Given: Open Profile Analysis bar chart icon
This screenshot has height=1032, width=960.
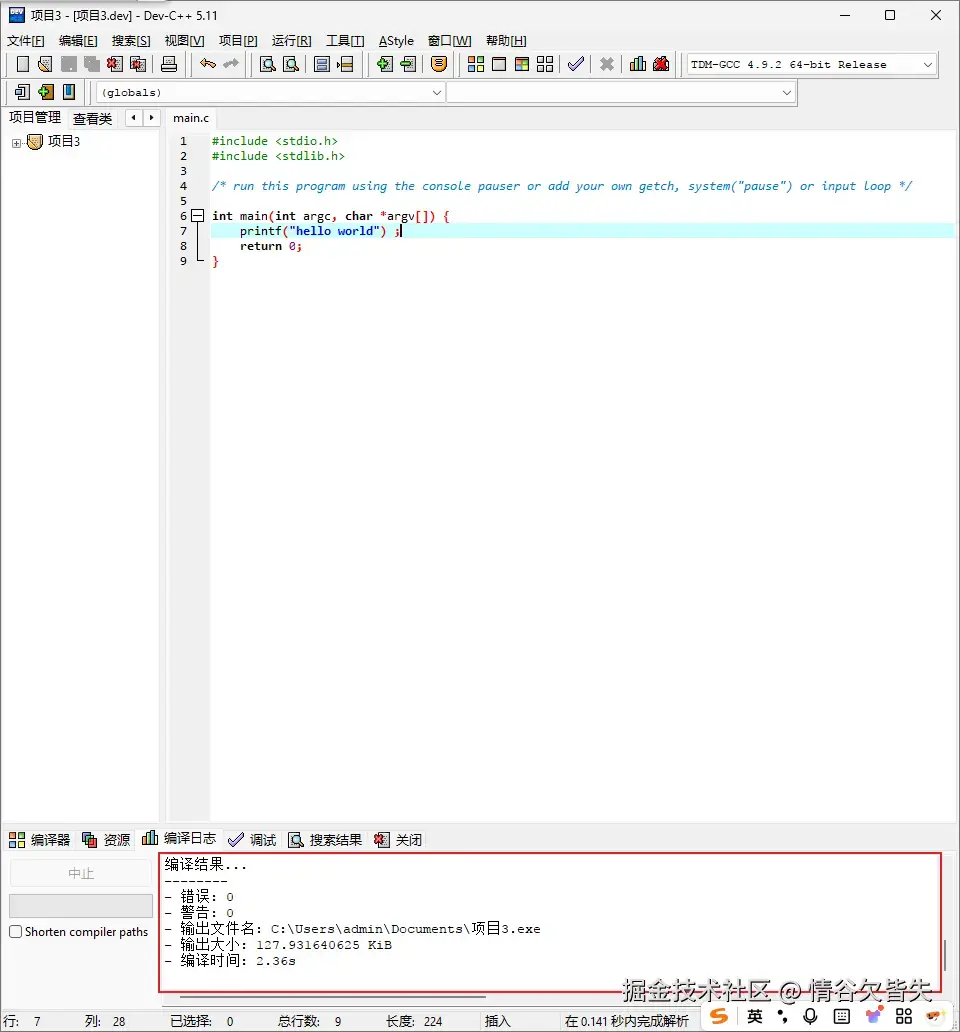Looking at the screenshot, I should click(x=638, y=64).
